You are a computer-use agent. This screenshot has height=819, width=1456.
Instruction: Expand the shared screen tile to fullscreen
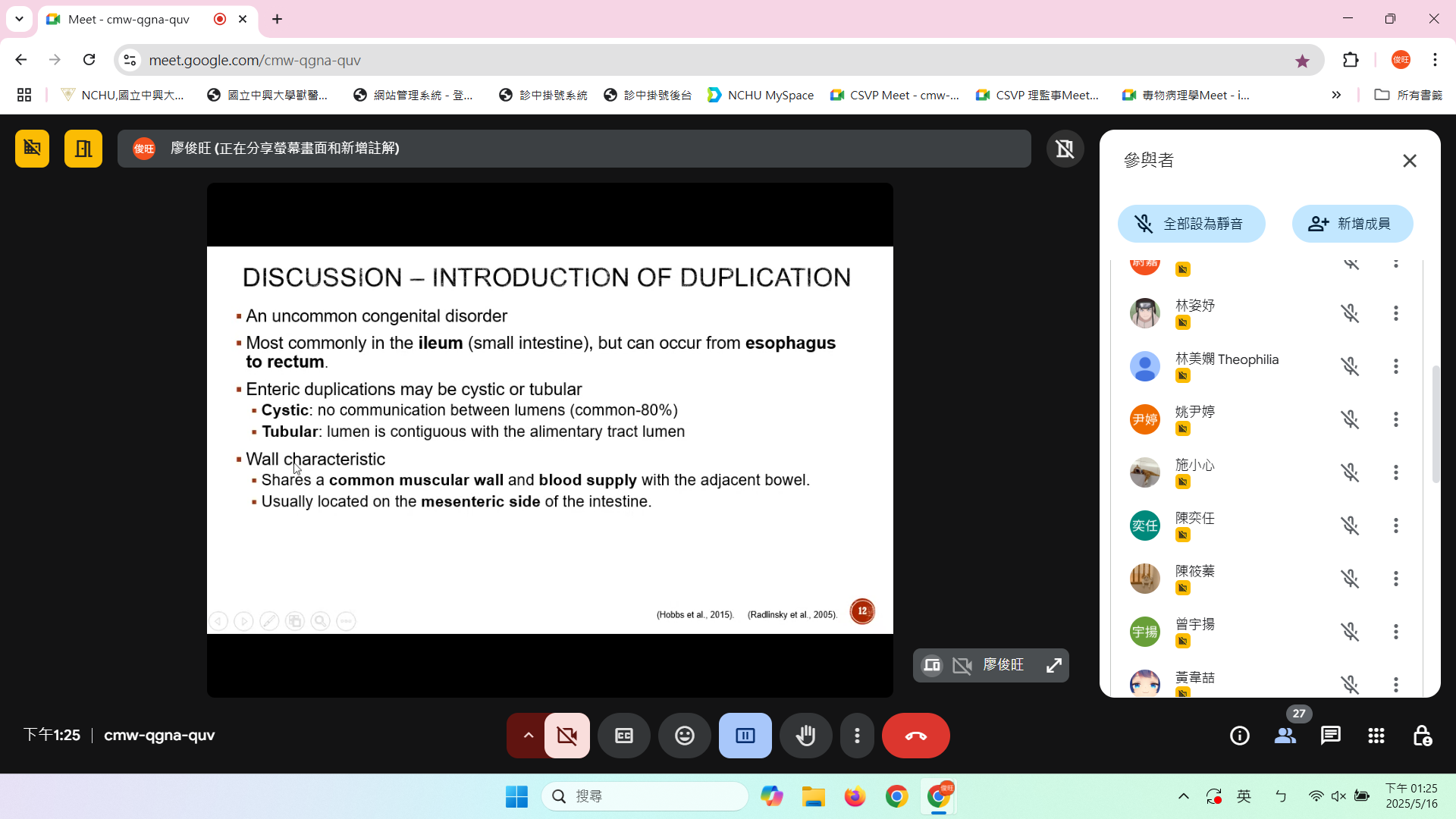pyautogui.click(x=1053, y=666)
